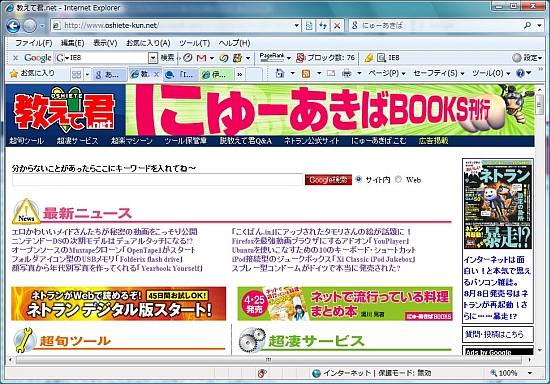Open the お気に入り(A) menu
This screenshot has width=550, height=384.
click(148, 43)
